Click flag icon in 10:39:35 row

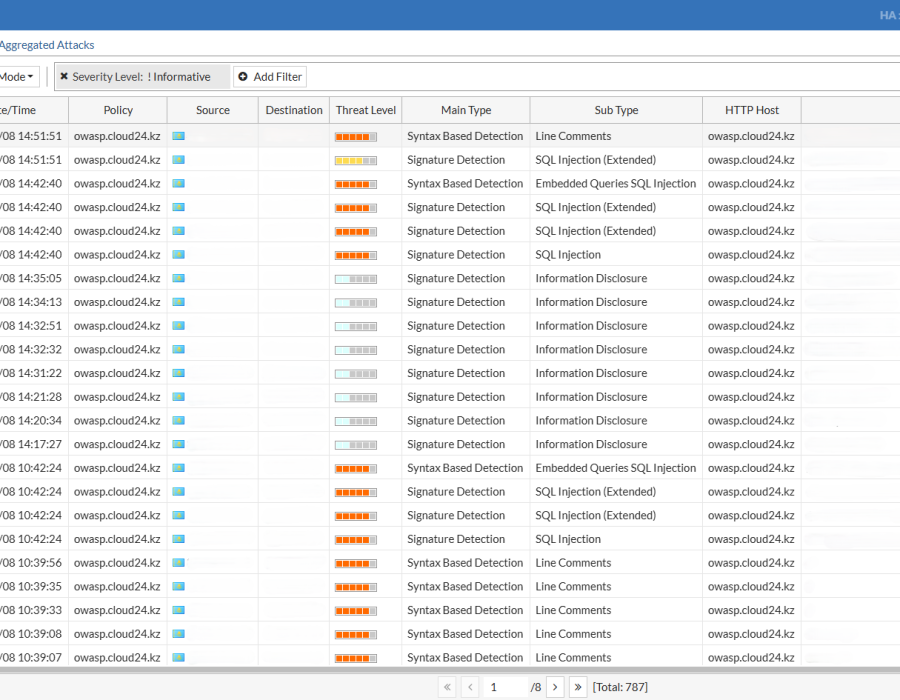179,586
